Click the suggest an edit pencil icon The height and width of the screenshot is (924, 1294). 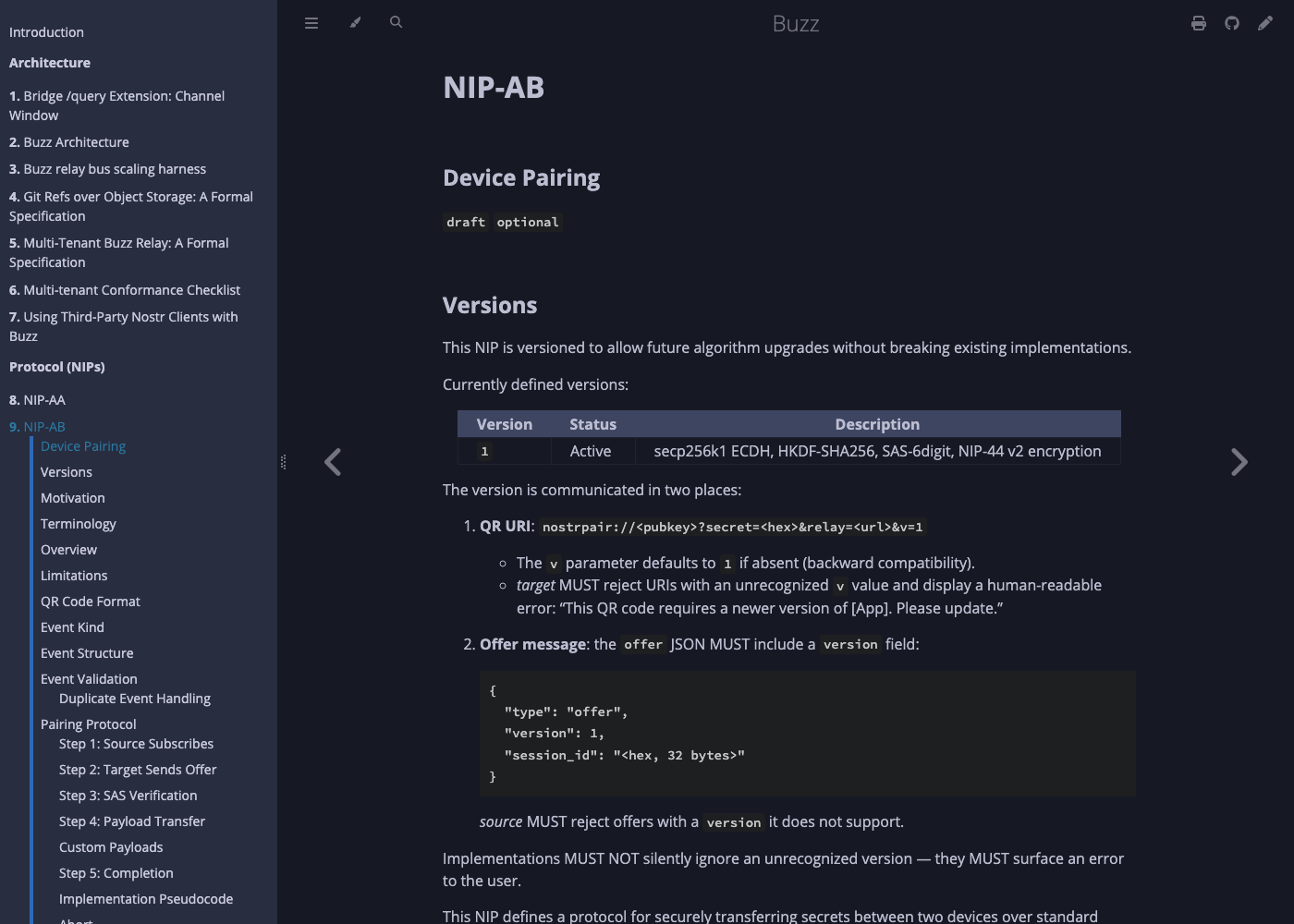tap(1265, 23)
